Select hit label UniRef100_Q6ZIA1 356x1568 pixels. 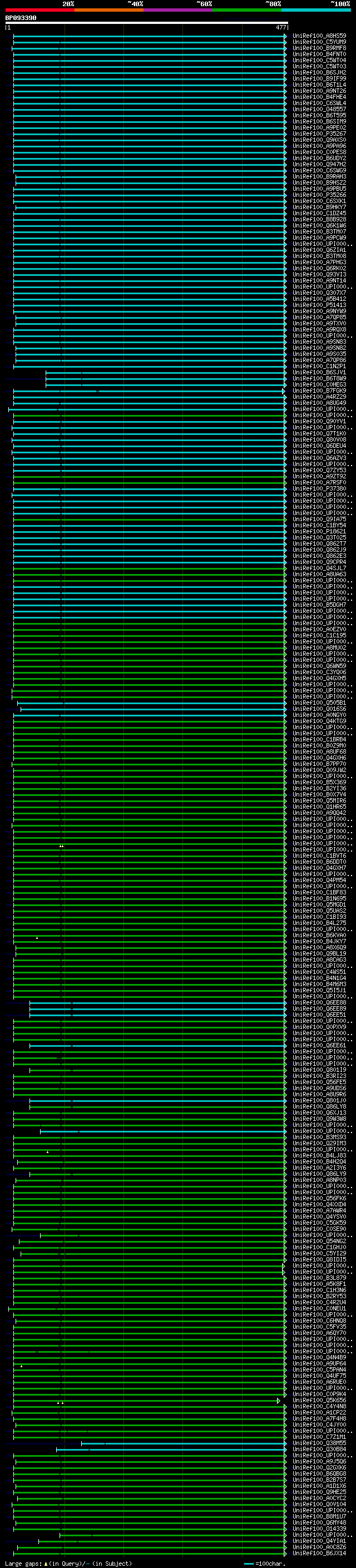pos(319,250)
